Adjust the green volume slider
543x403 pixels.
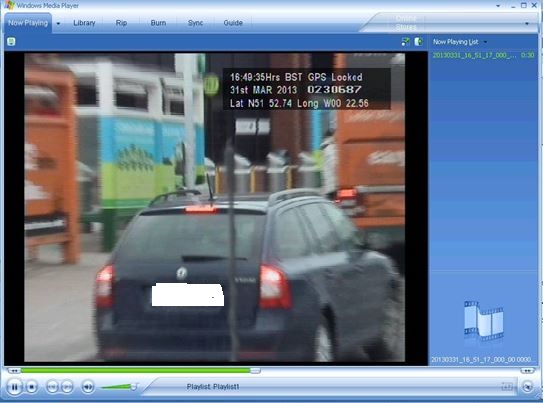[120, 386]
